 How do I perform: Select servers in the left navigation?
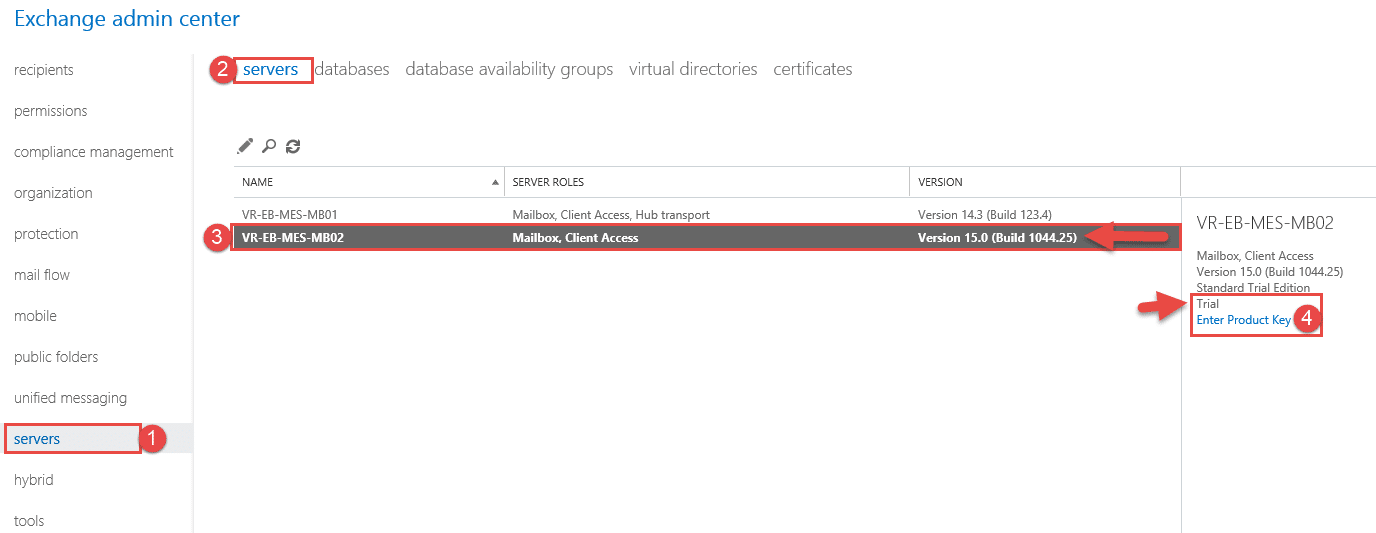(x=37, y=439)
